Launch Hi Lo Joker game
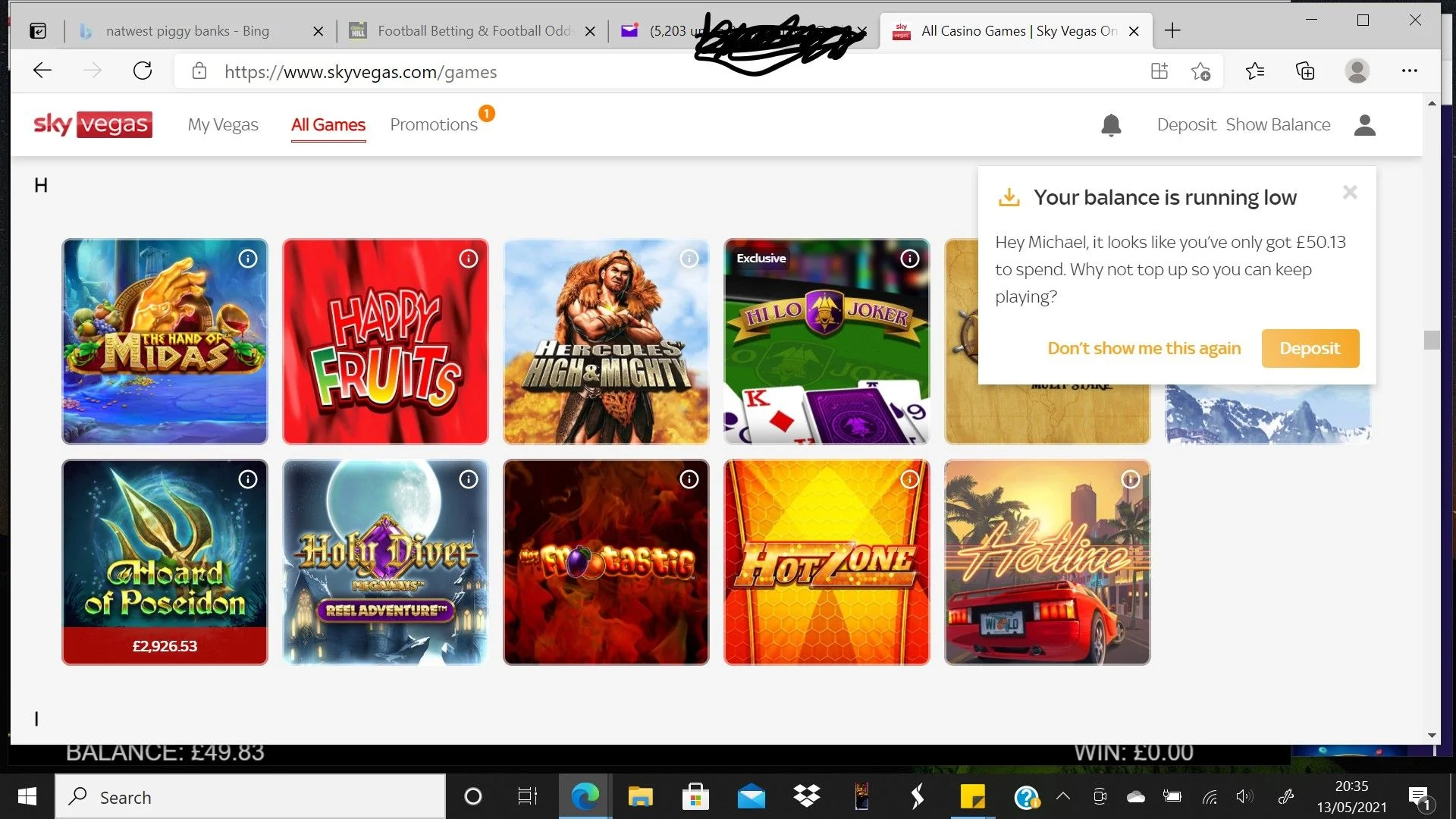The image size is (1456, 819). 827,341
